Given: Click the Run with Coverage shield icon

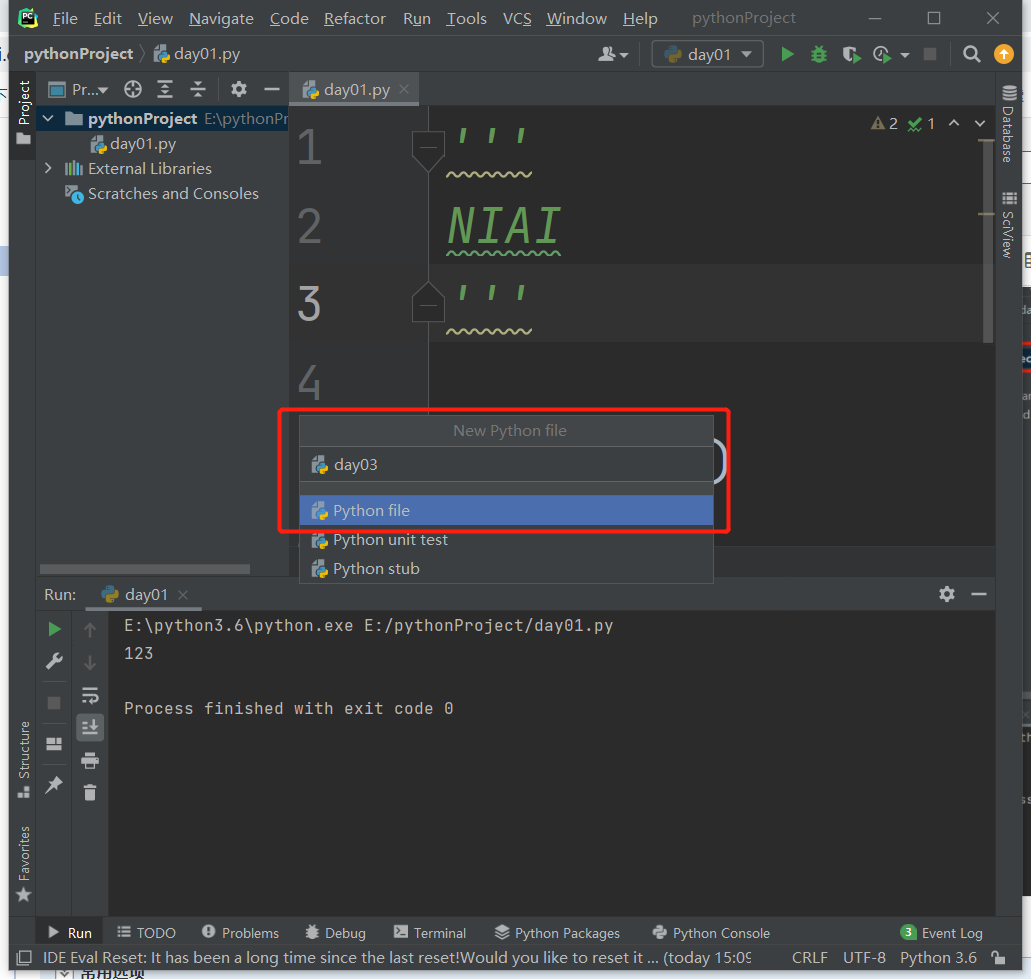Looking at the screenshot, I should pos(850,54).
